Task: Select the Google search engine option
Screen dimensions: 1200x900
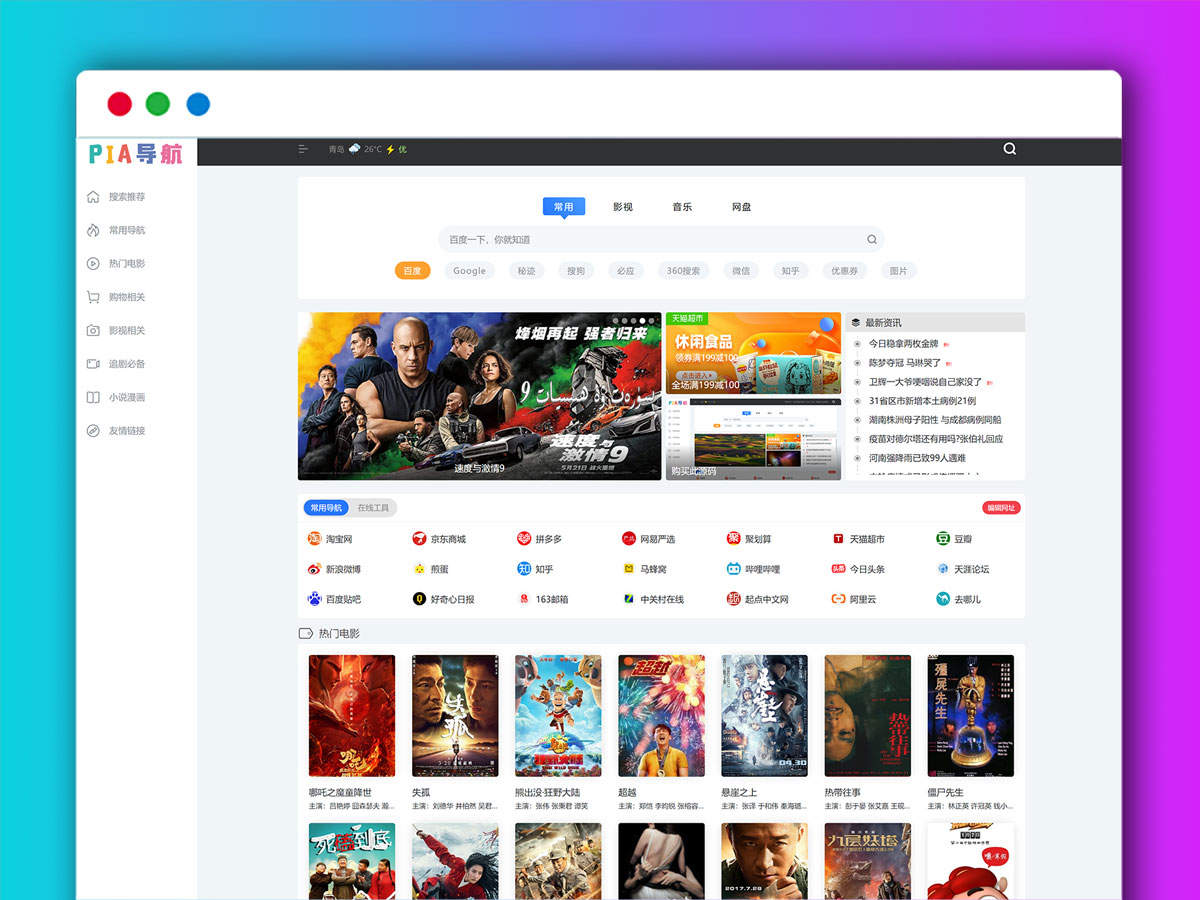Action: click(x=469, y=271)
